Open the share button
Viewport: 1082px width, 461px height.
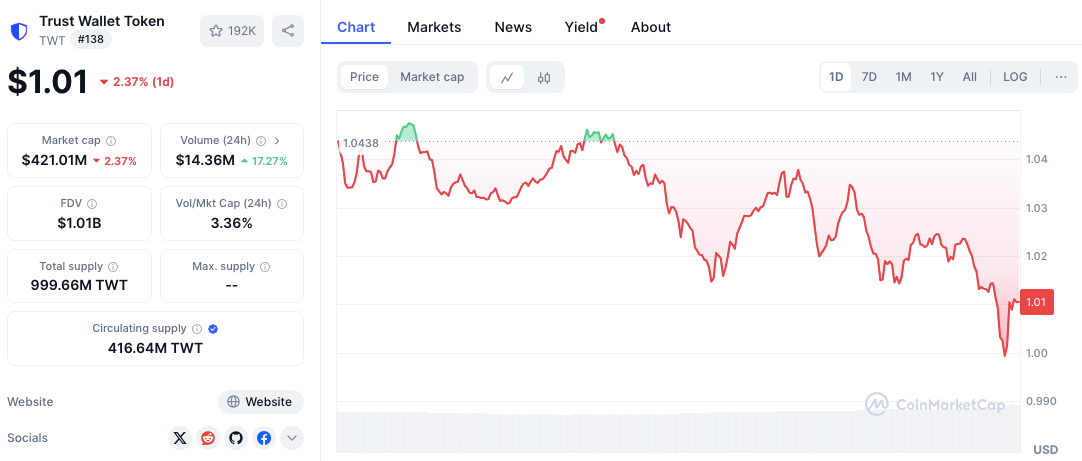tap(288, 31)
